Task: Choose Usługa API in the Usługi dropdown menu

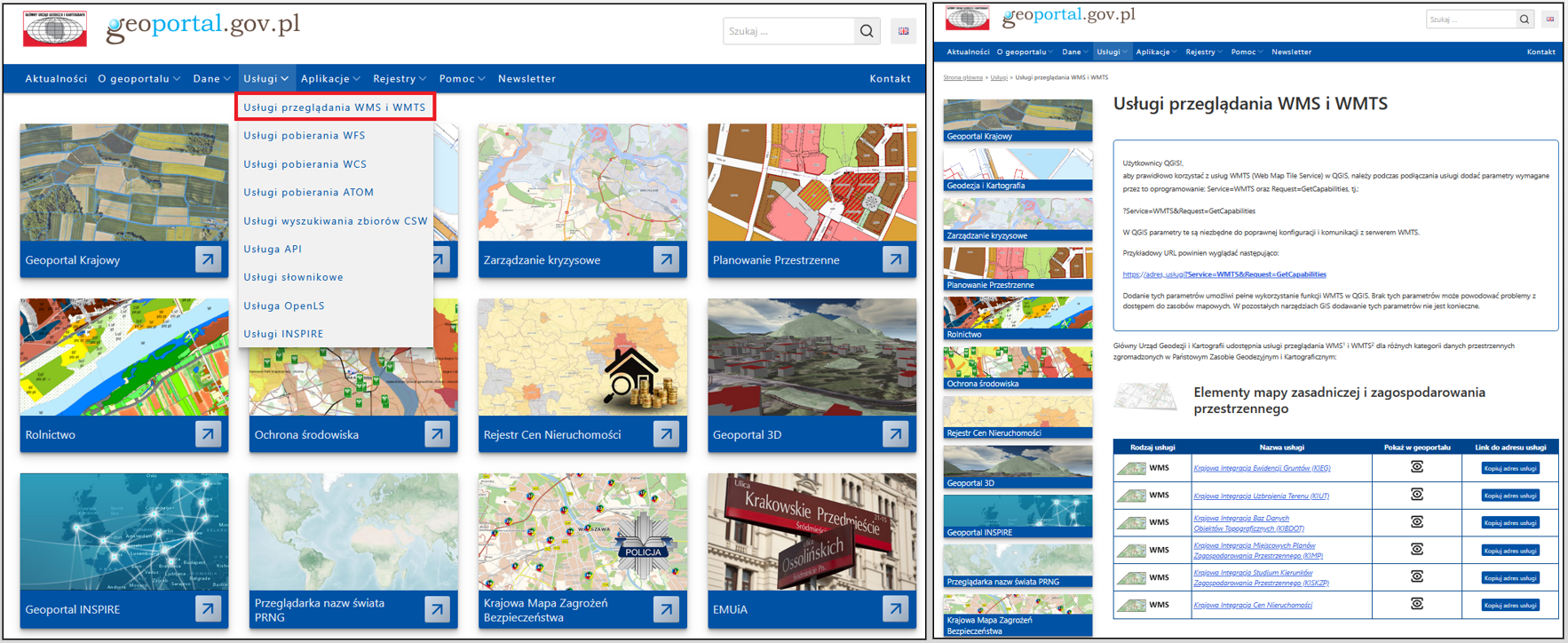Action: pyautogui.click(x=273, y=249)
